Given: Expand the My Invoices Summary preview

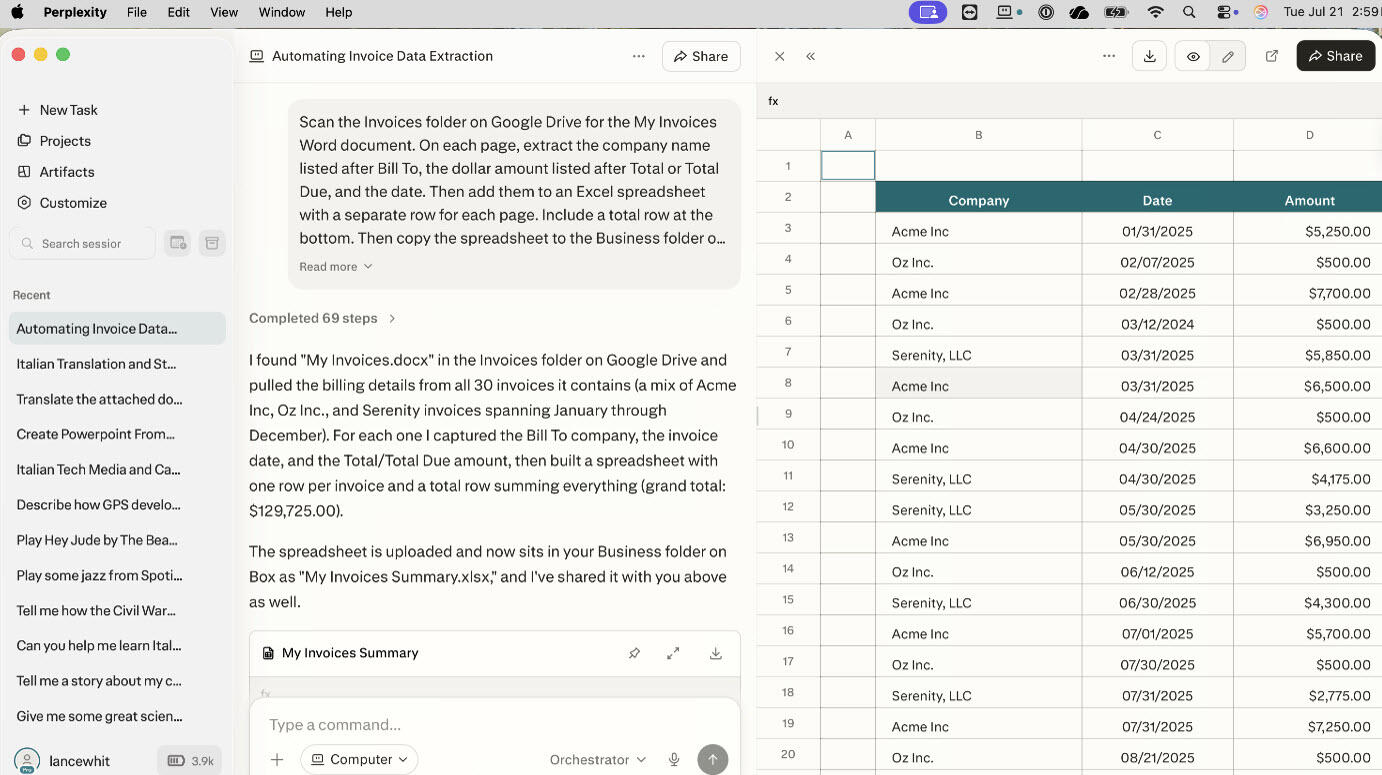Looking at the screenshot, I should point(673,653).
